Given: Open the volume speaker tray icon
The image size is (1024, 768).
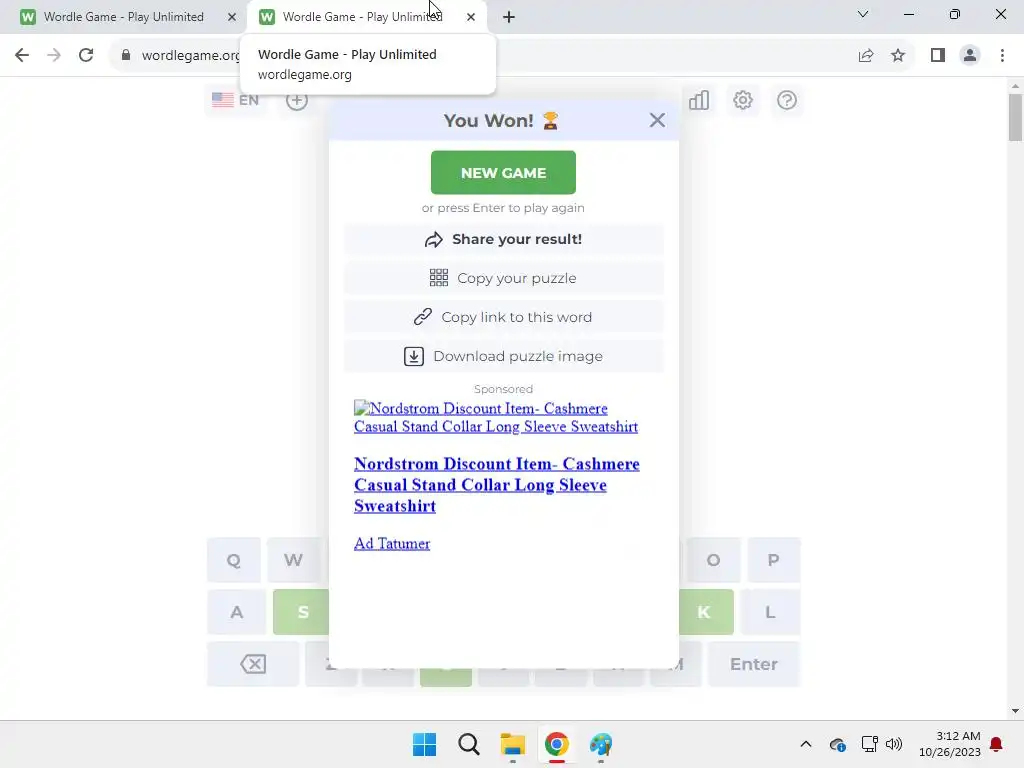Looking at the screenshot, I should click(894, 744).
